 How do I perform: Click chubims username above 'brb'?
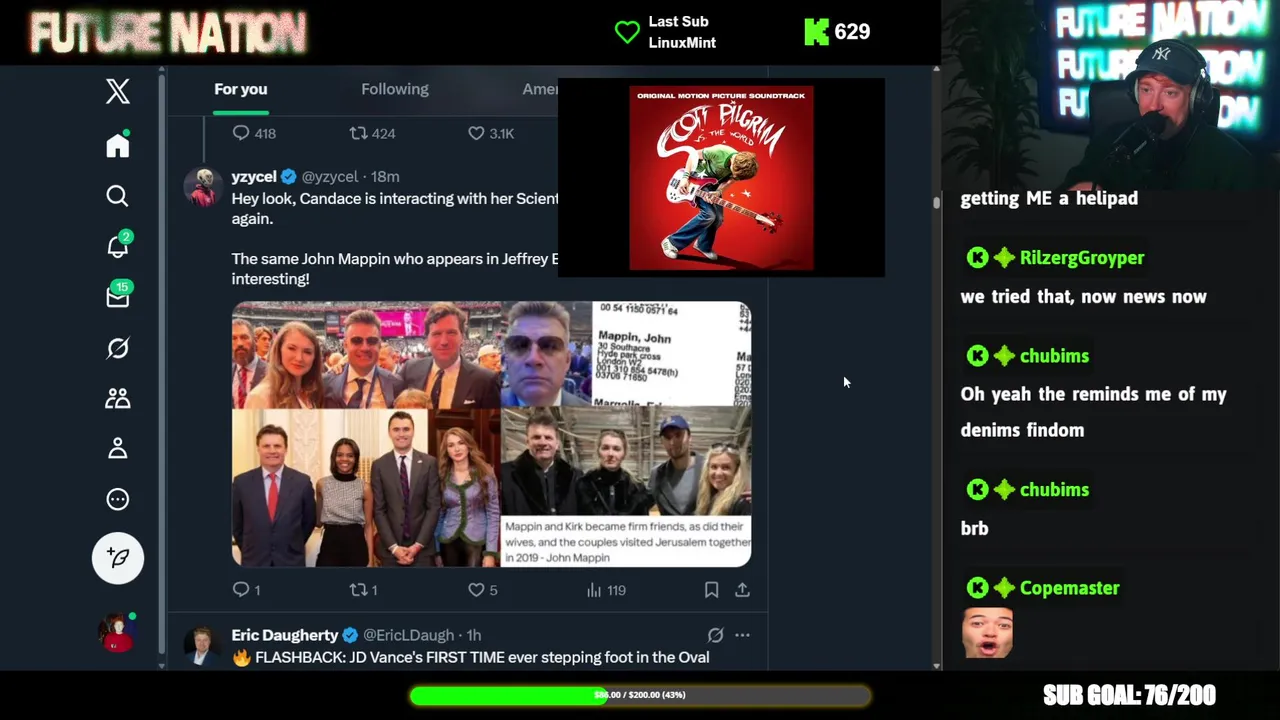click(x=1054, y=490)
